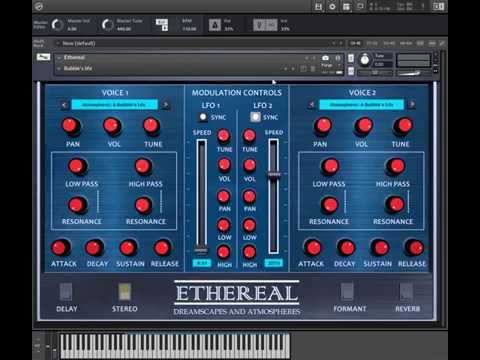Open the Voice 1 sample selection dropdown
The width and height of the screenshot is (480, 360).
click(114, 105)
